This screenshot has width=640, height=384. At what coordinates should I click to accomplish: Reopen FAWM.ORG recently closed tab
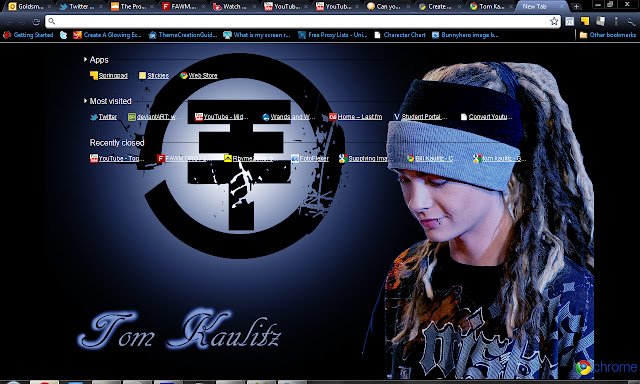coord(184,158)
